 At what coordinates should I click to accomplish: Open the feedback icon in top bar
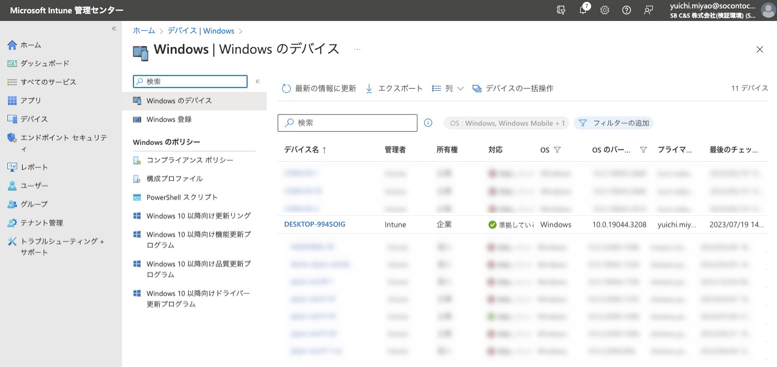[x=648, y=10]
